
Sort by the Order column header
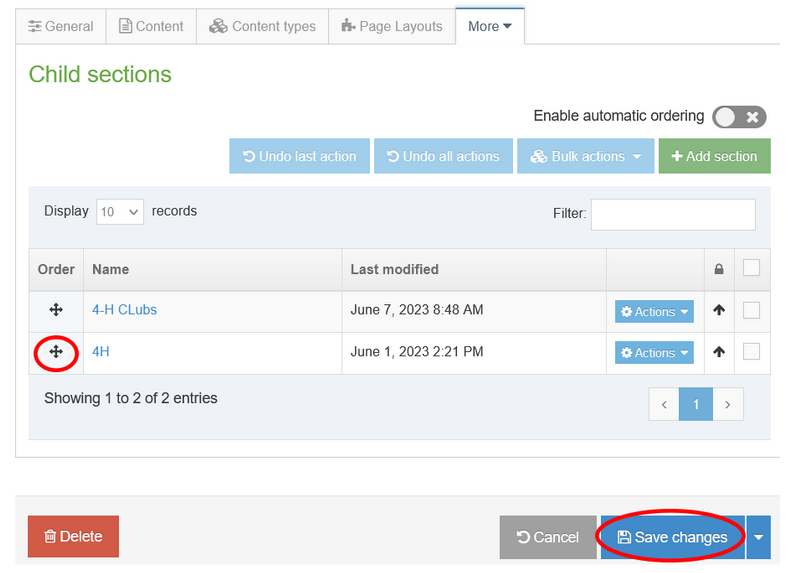[x=56, y=270]
